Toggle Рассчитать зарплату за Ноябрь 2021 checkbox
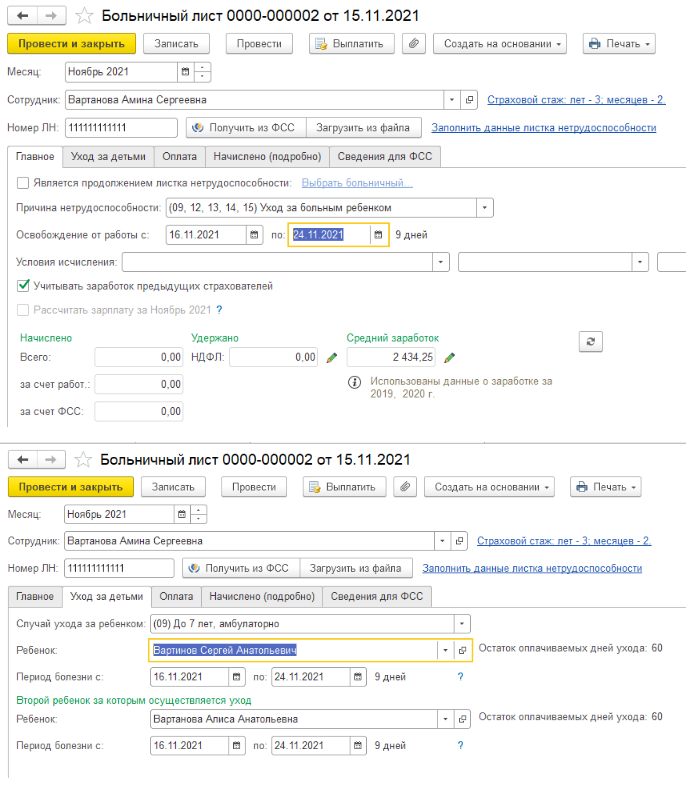The height and width of the screenshot is (790, 691). coord(23,310)
